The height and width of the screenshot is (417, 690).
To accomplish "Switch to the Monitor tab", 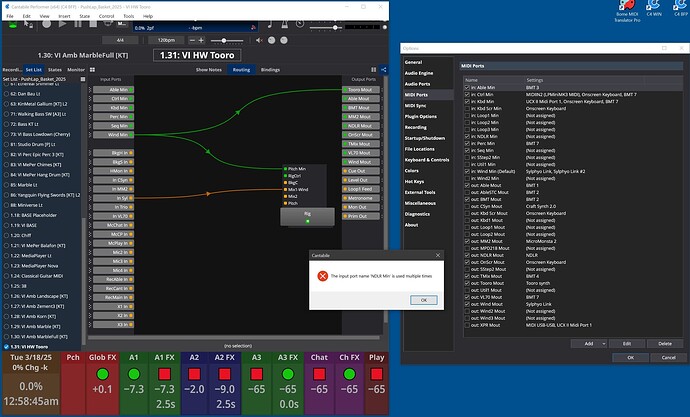I will 76,70.
